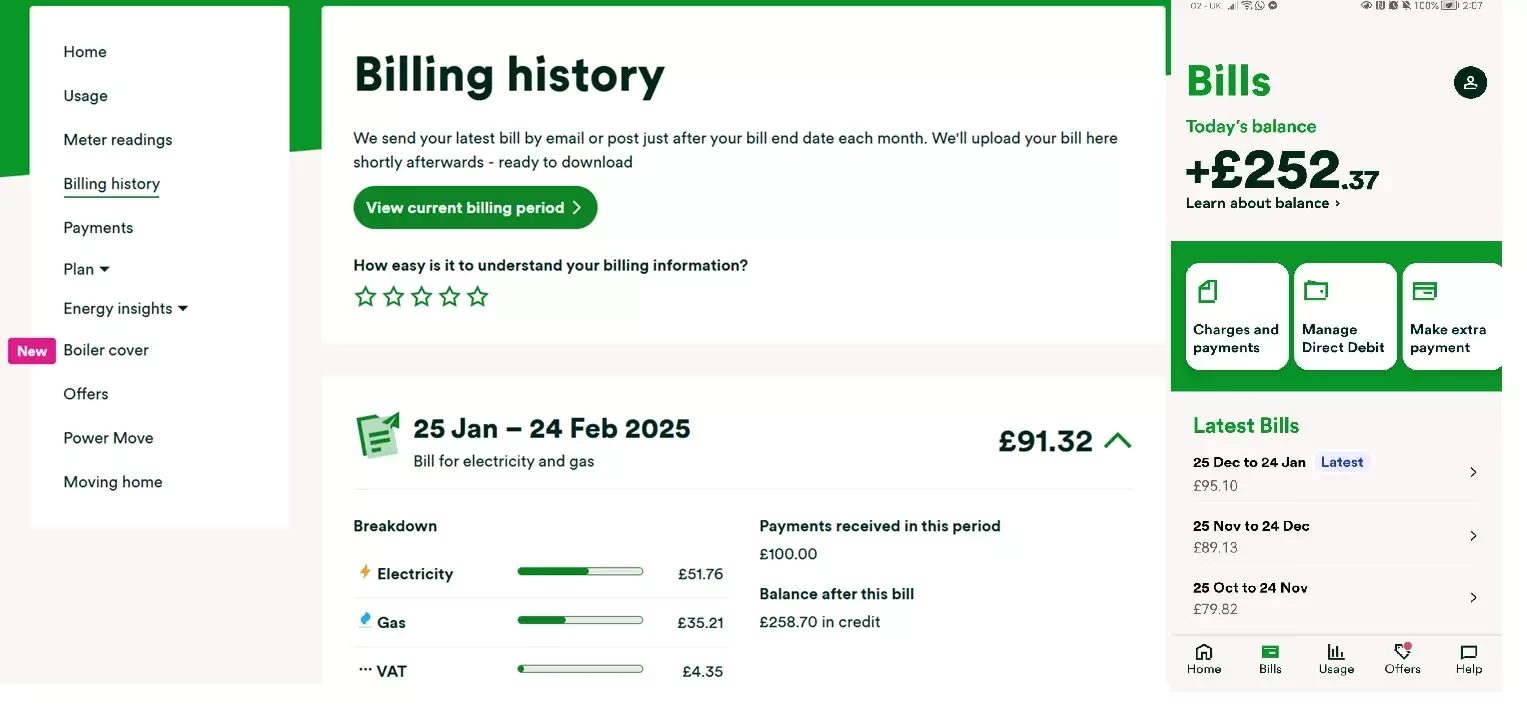Open Offers tag icon in bottom bar
The width and height of the screenshot is (1527, 710).
(1402, 652)
